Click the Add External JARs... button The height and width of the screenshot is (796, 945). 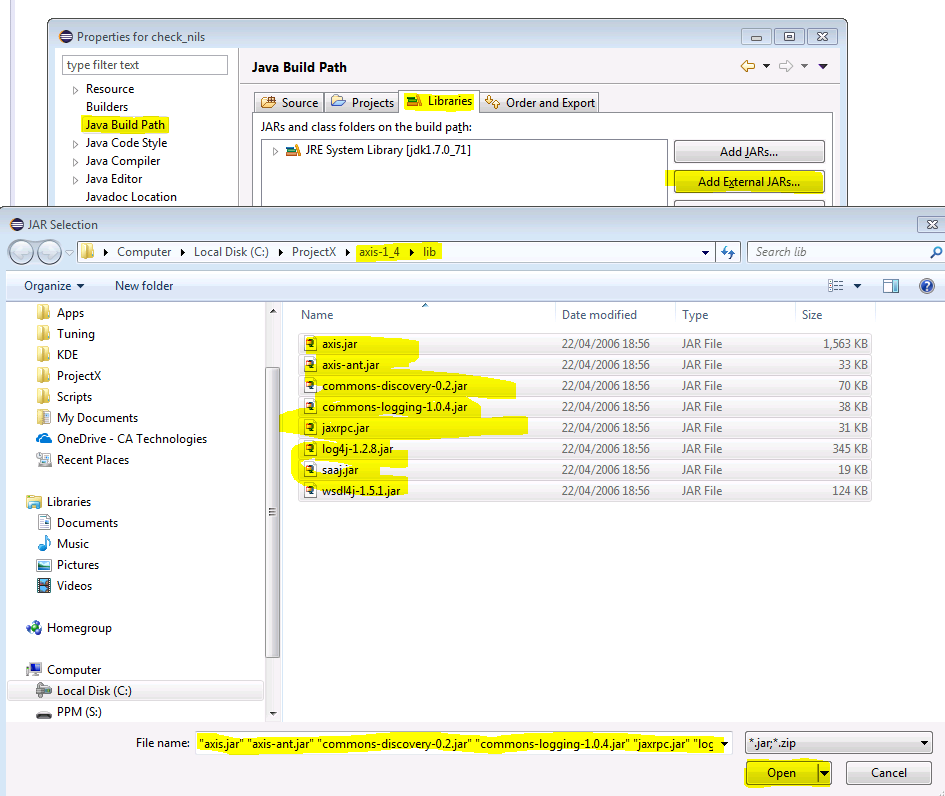pyautogui.click(x=749, y=182)
